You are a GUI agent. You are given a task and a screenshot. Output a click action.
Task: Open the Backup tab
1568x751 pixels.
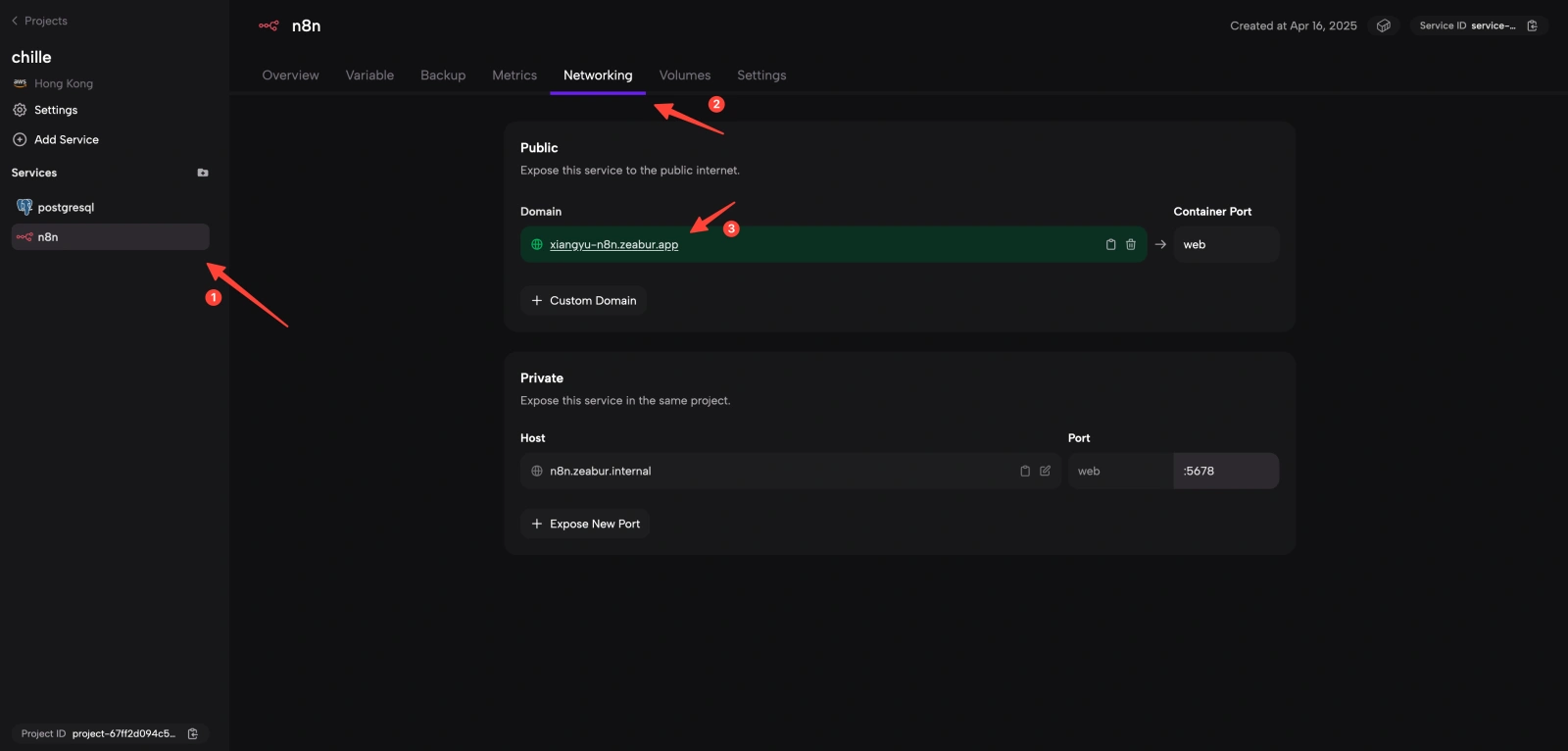coord(443,75)
